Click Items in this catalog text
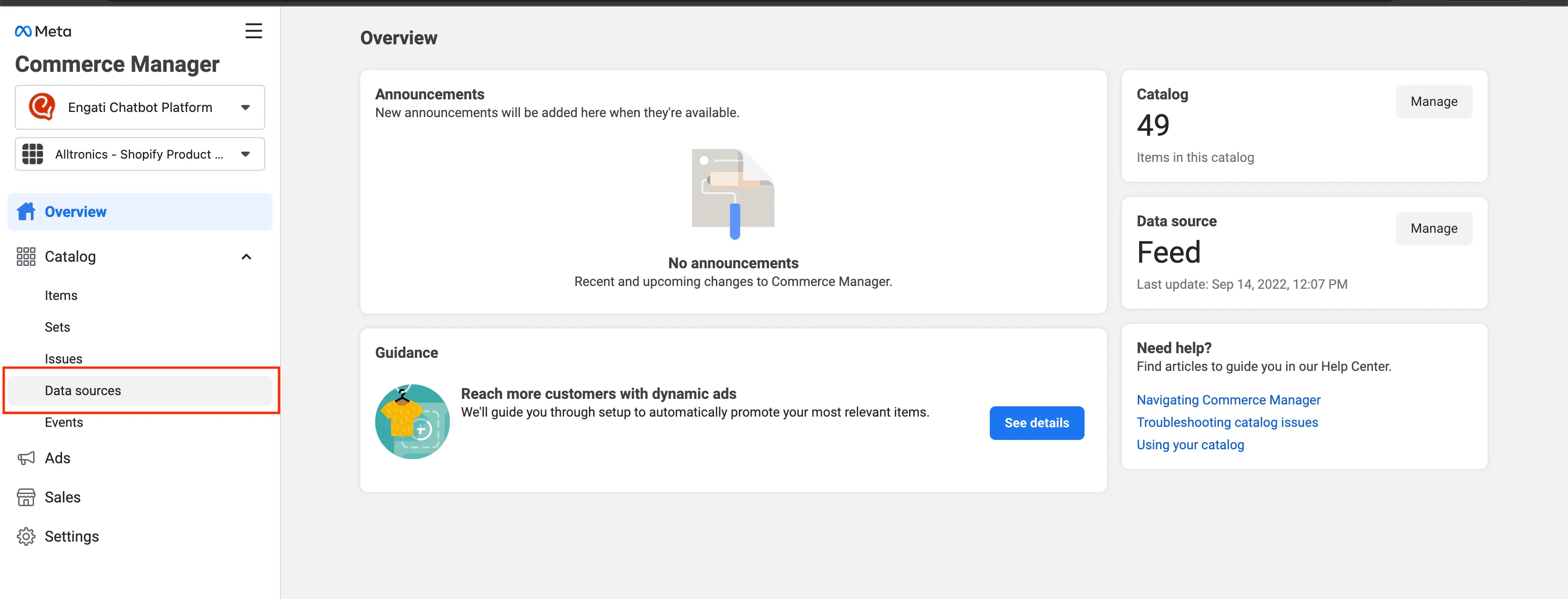The height and width of the screenshot is (599, 1568). pos(1195,157)
